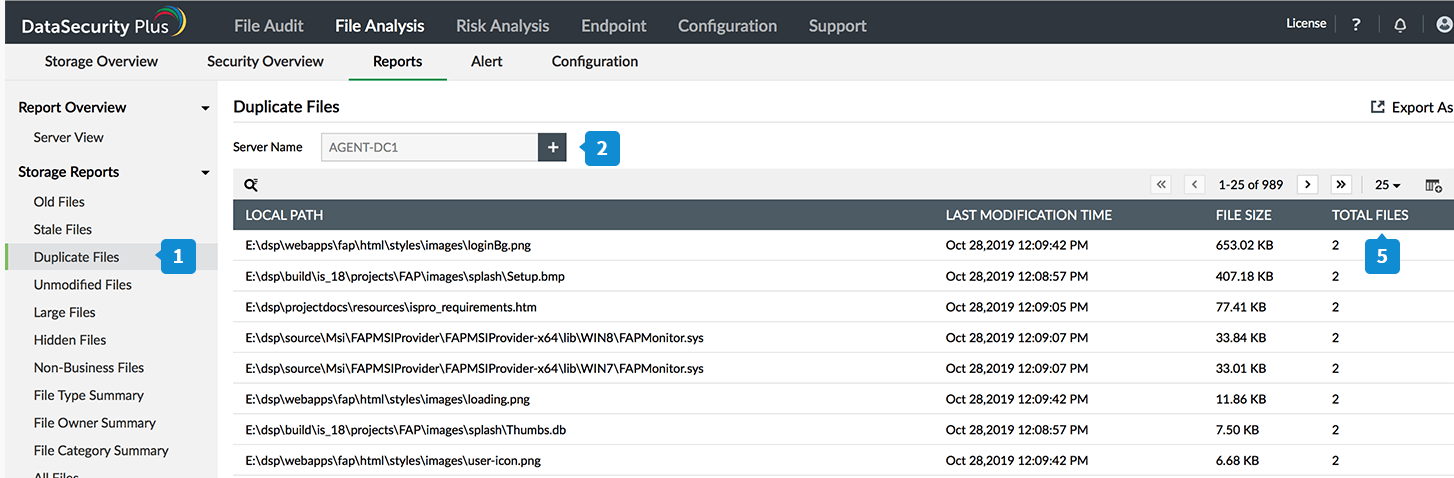Go to the next results page
The height and width of the screenshot is (478, 1454).
1308,185
